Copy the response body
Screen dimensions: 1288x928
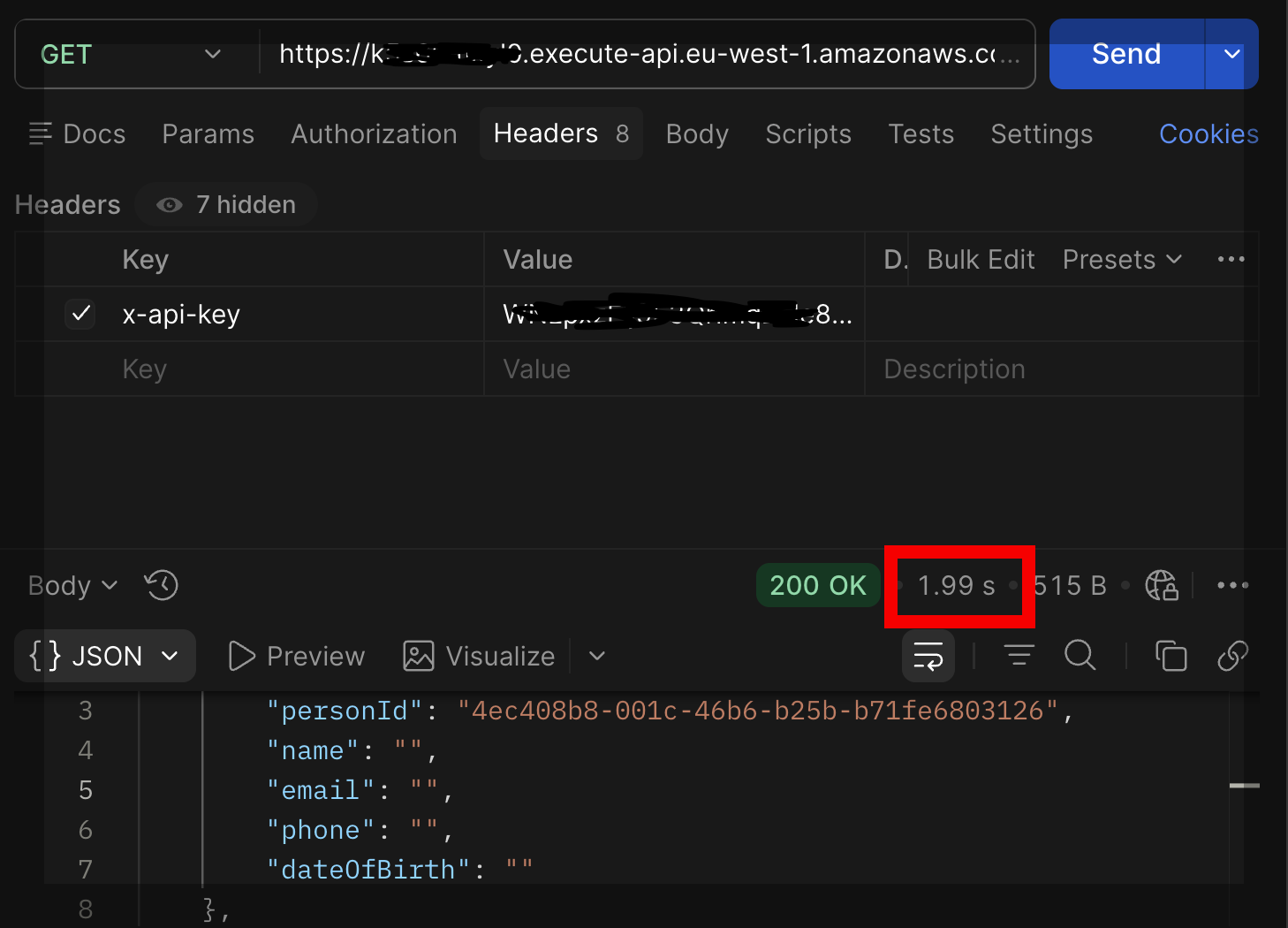pyautogui.click(x=1171, y=656)
